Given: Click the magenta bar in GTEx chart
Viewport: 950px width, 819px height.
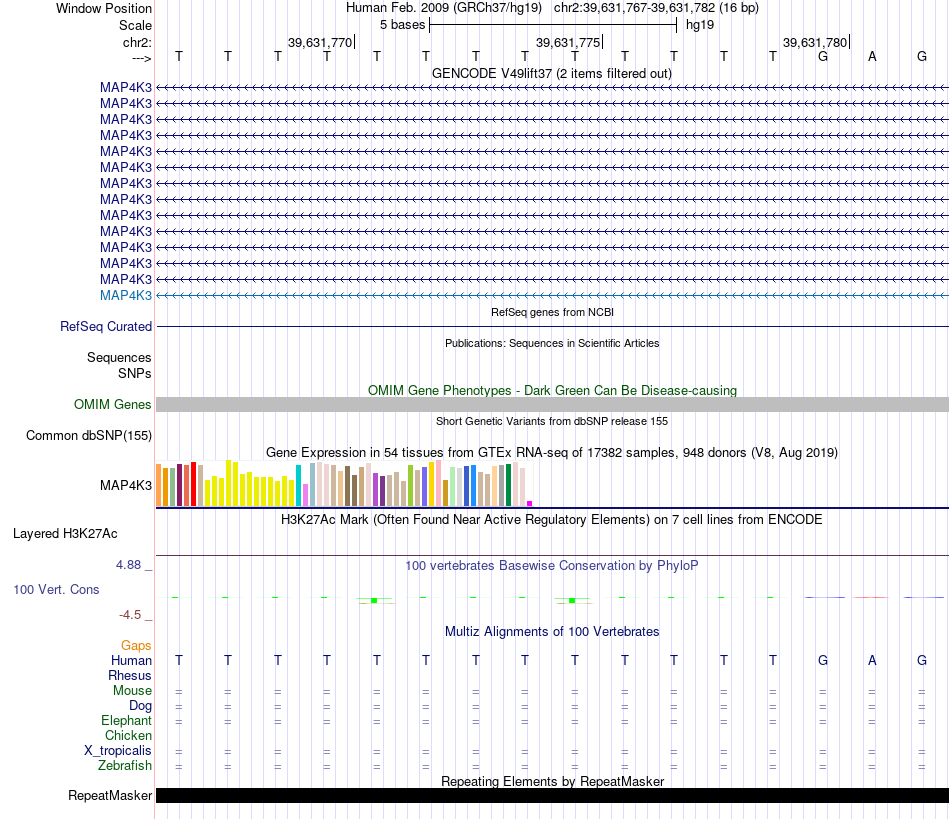Looking at the screenshot, I should (x=530, y=503).
